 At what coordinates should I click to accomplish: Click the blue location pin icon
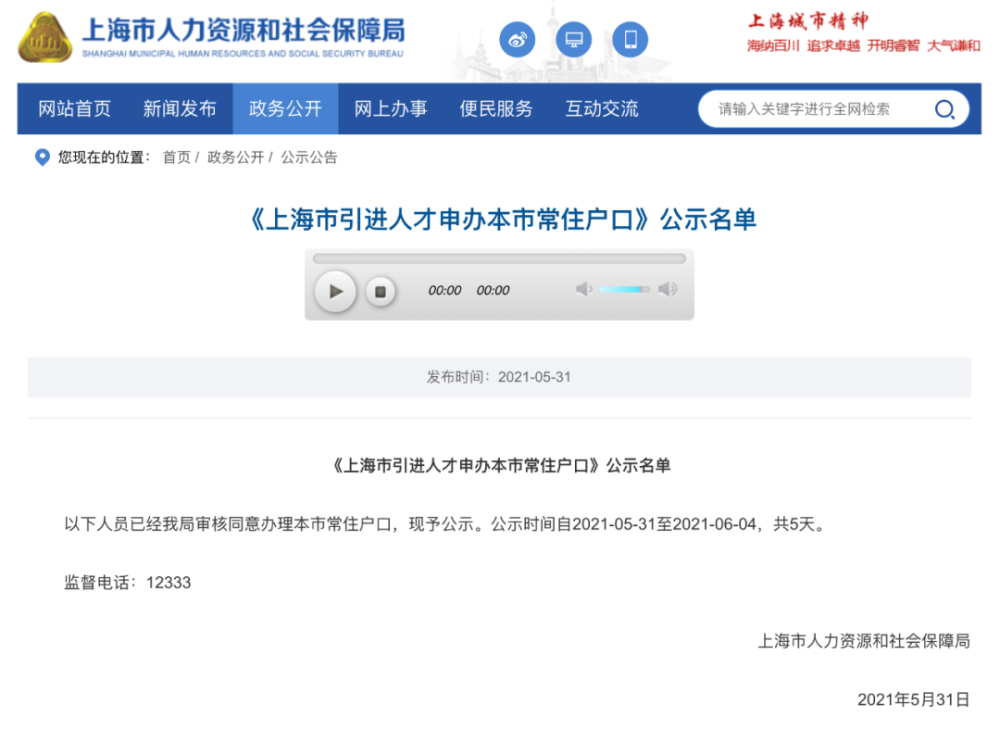click(42, 157)
